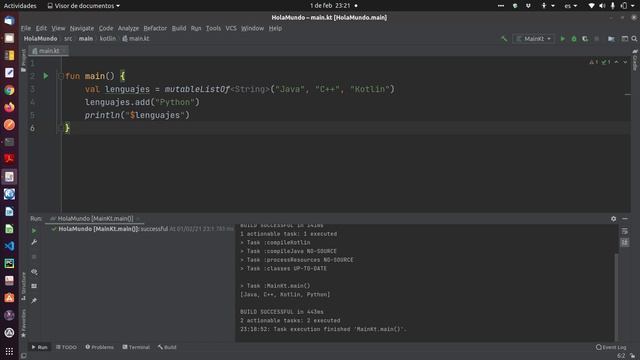
Task: Open the Window menu
Action: [252, 28]
